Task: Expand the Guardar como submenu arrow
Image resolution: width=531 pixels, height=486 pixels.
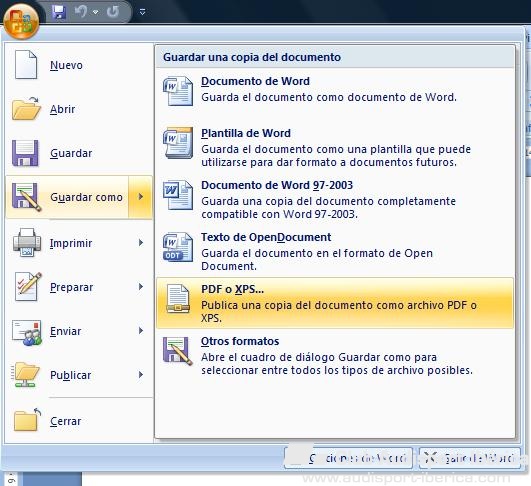Action: [x=141, y=197]
